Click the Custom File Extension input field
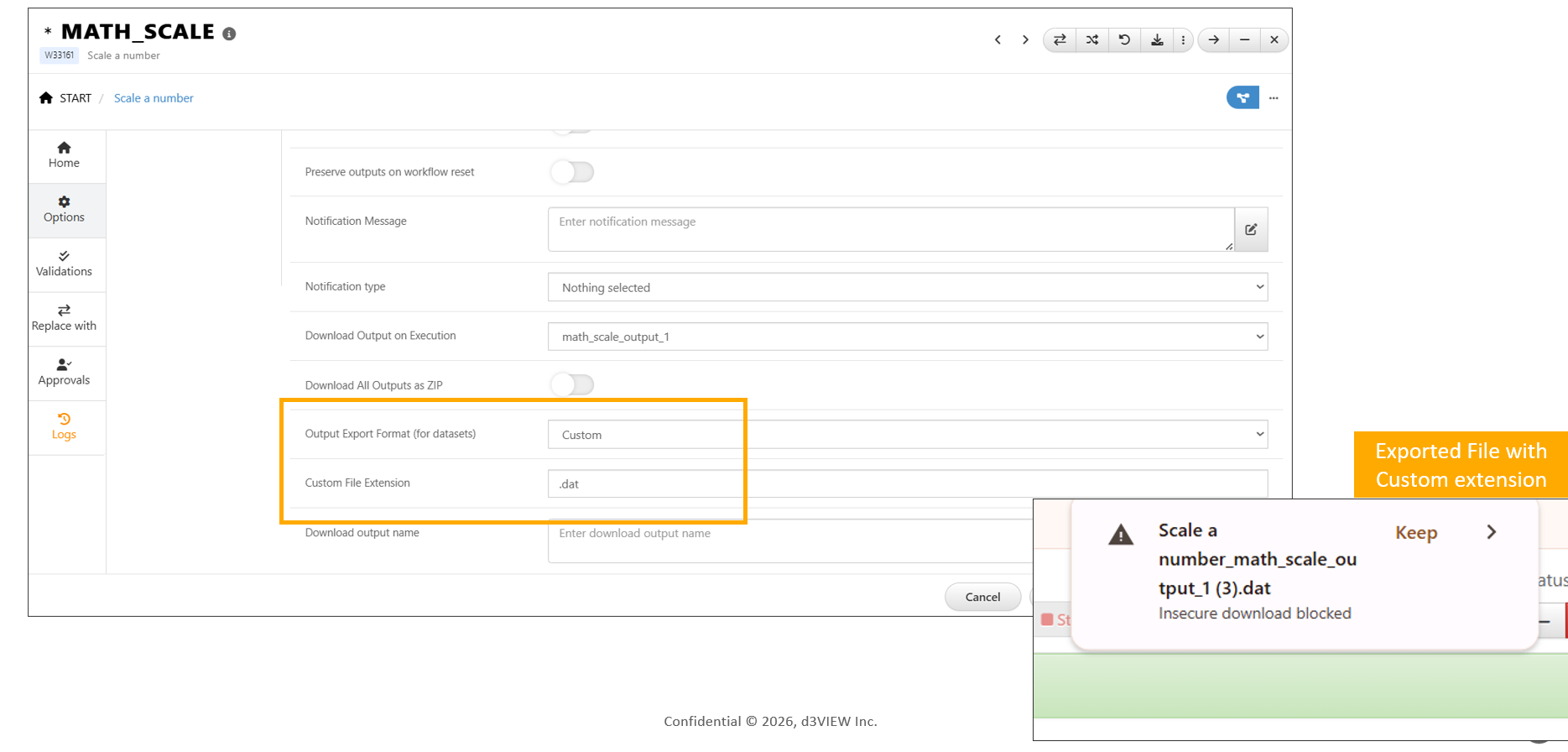The height and width of the screenshot is (752, 1568). [x=907, y=483]
